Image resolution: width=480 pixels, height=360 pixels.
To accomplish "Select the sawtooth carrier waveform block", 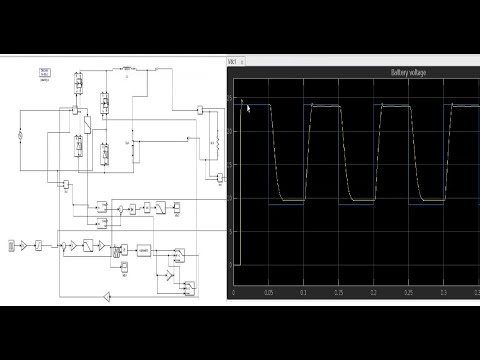I will 116,251.
